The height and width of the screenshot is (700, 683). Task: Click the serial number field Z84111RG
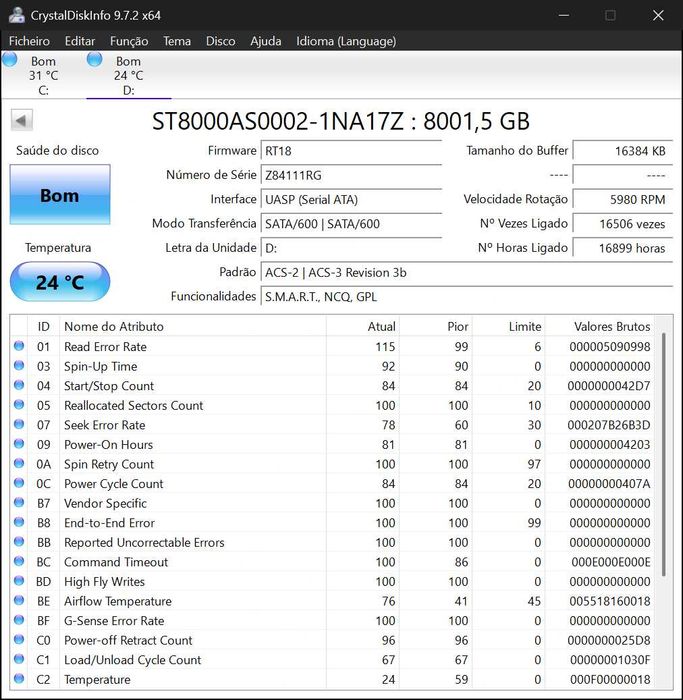click(350, 175)
